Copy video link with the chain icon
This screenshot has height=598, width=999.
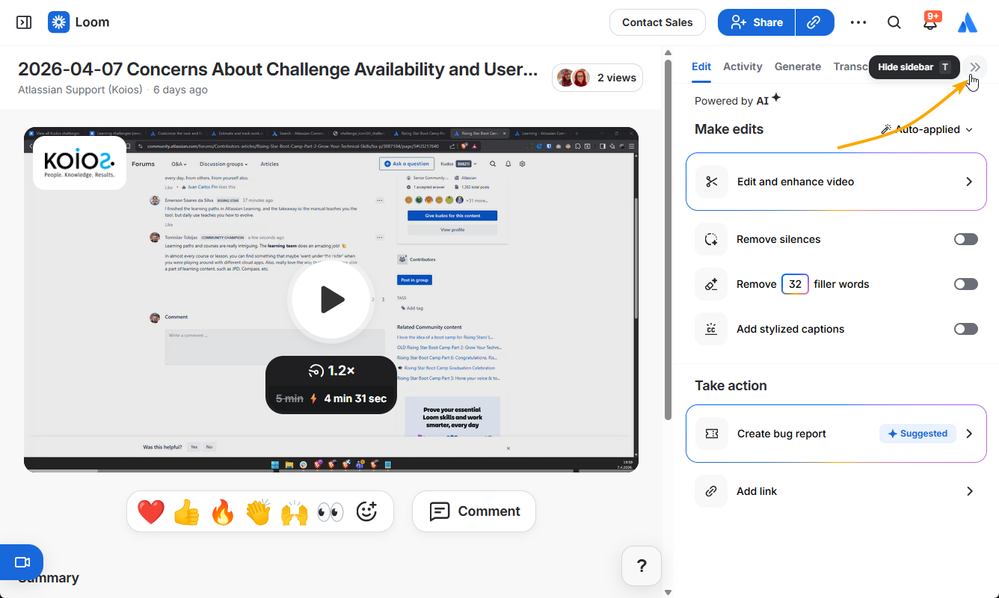[x=814, y=22]
